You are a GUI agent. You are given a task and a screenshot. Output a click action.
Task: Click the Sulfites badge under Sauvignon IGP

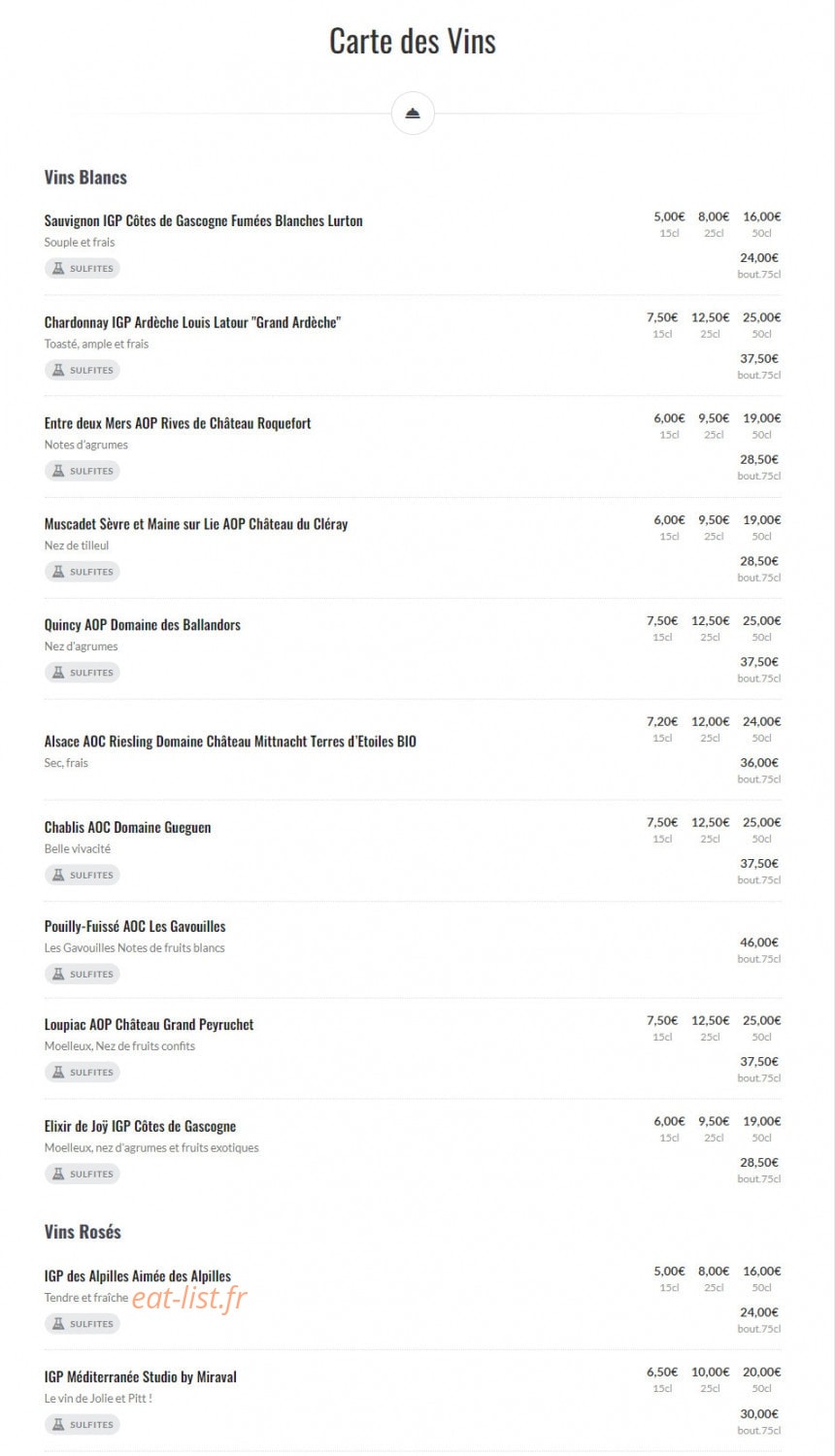coord(83,269)
